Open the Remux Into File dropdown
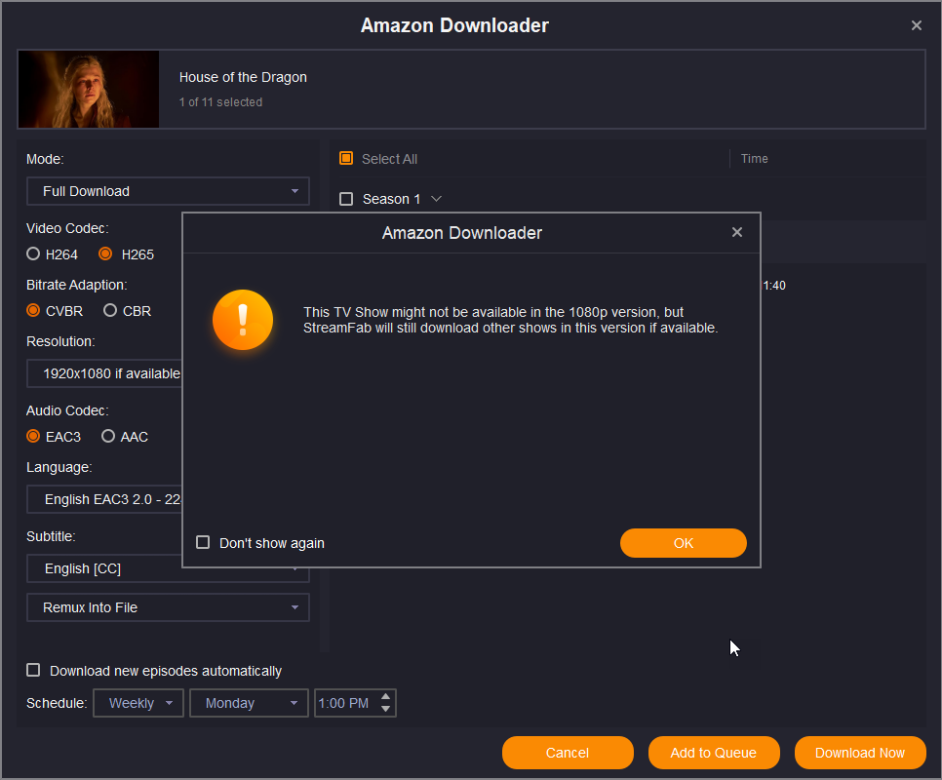The image size is (942, 780). pos(167,607)
